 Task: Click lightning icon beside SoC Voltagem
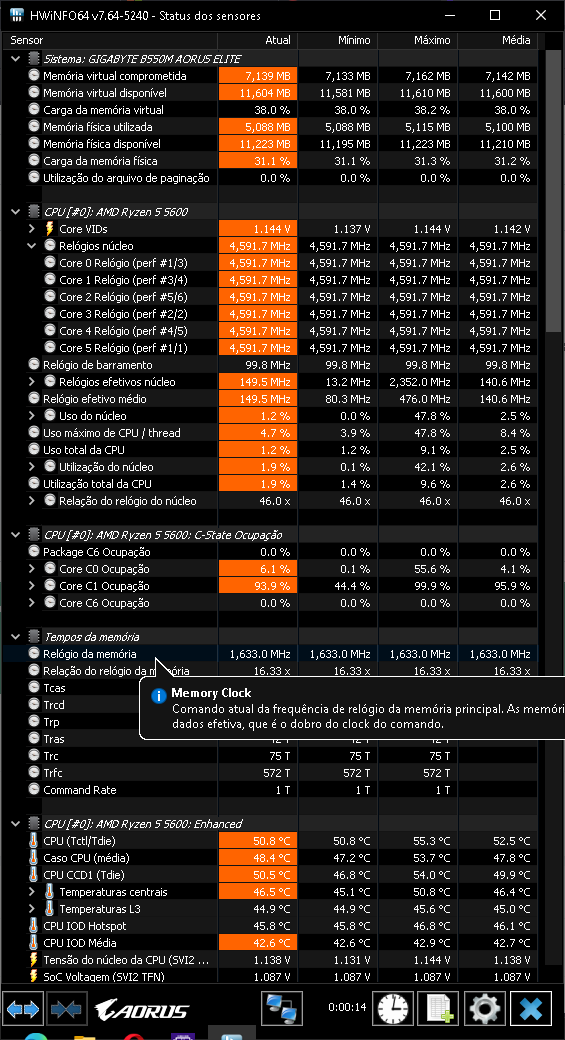34,976
